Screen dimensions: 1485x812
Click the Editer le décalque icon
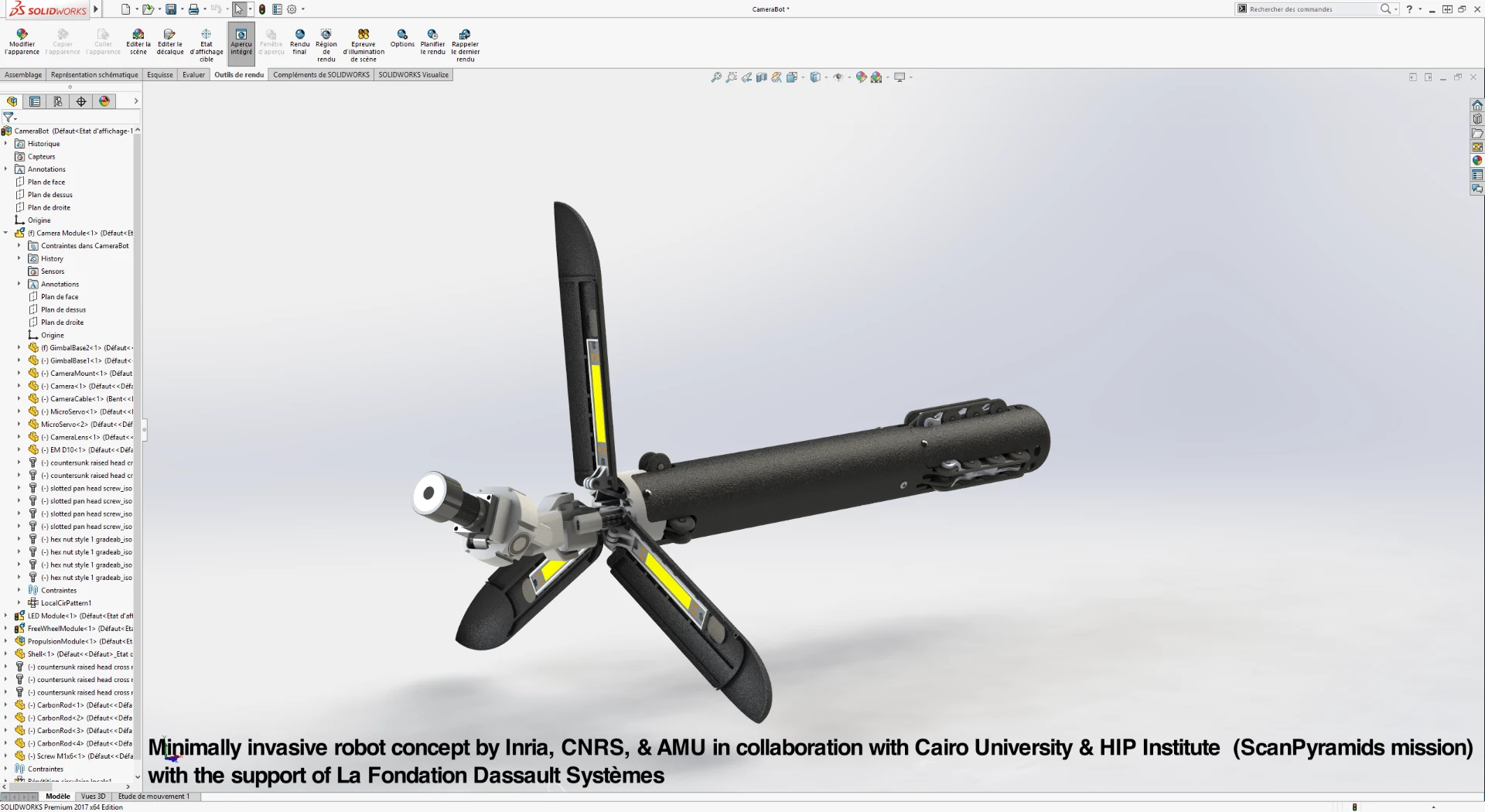pos(170,41)
